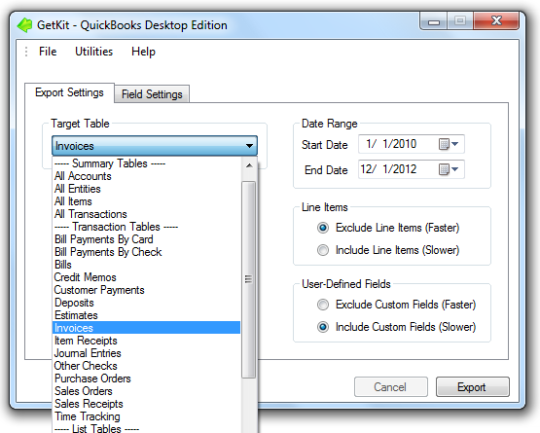This screenshot has height=433, width=540.
Task: Click the scroll-up arrow in the table list
Action: (249, 166)
